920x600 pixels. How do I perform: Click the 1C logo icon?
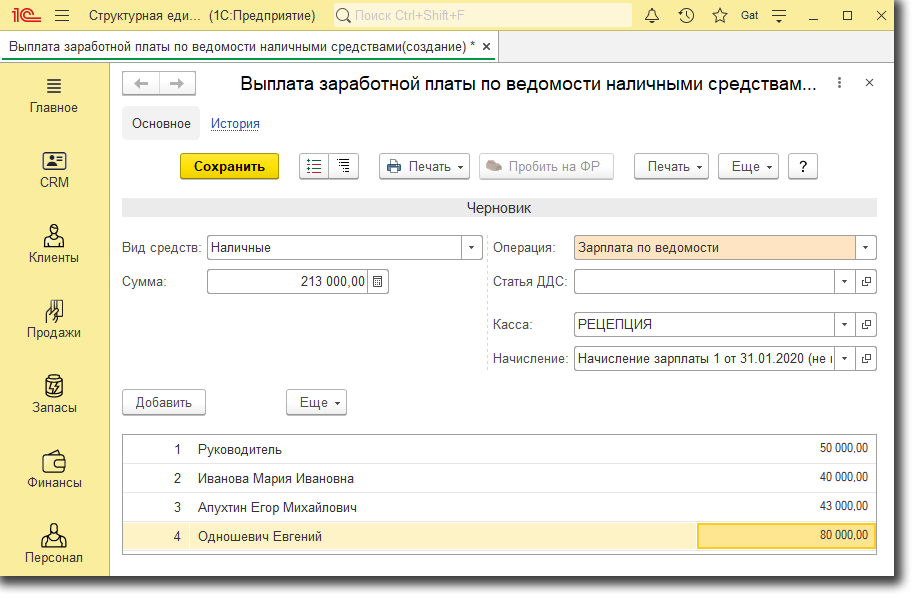26,15
